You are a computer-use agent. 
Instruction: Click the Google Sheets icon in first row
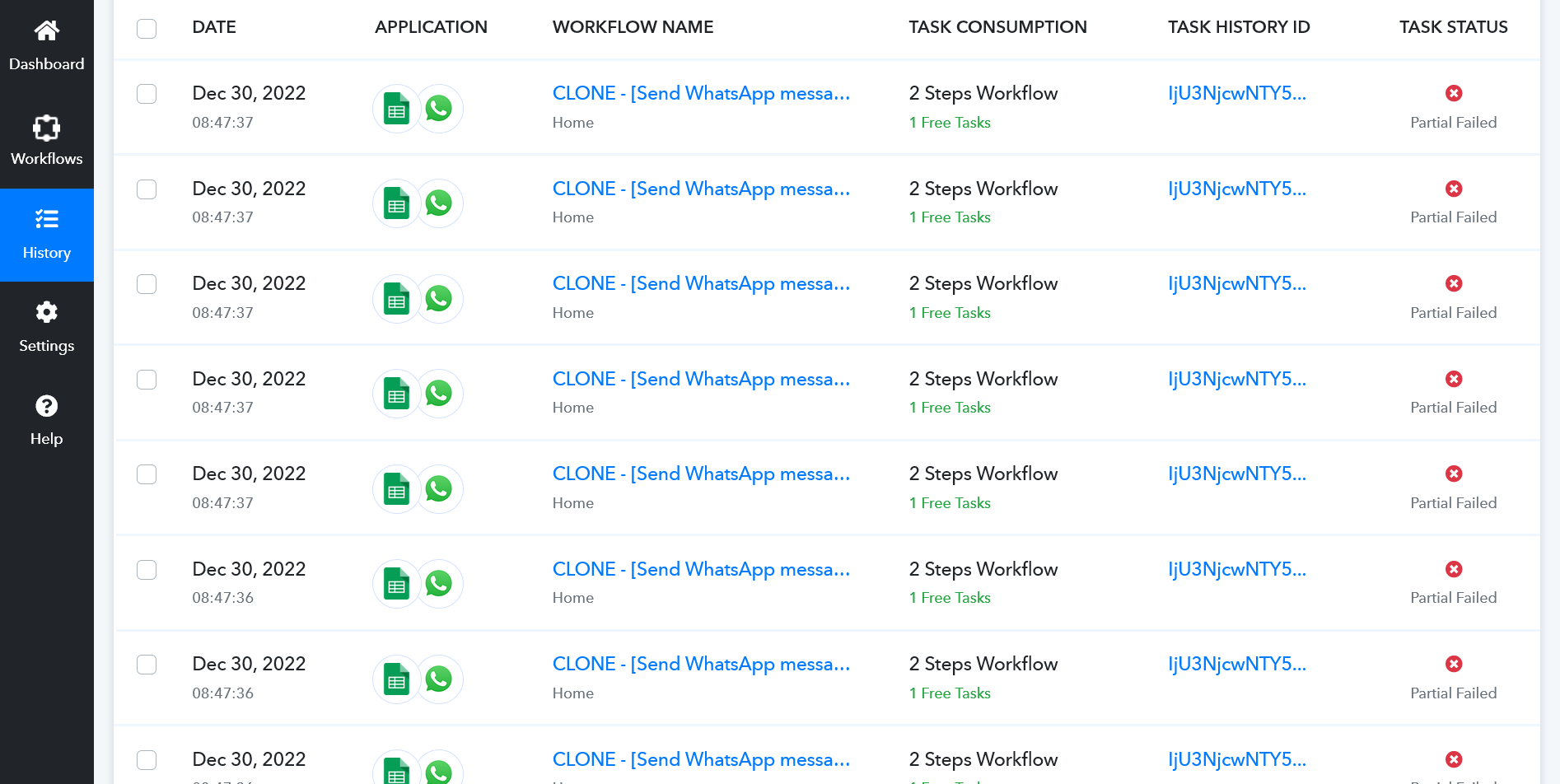(397, 109)
